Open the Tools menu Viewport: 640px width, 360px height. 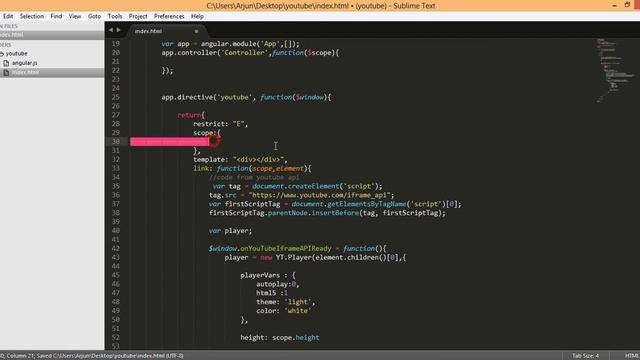pyautogui.click(x=115, y=16)
